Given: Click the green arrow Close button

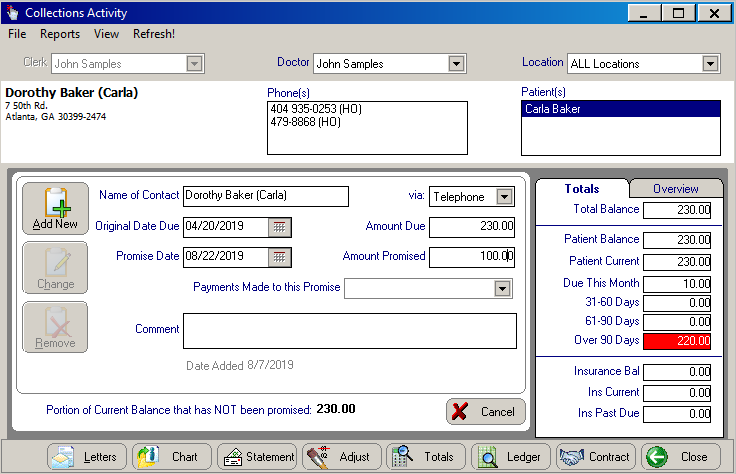Looking at the screenshot, I should pos(681,457).
